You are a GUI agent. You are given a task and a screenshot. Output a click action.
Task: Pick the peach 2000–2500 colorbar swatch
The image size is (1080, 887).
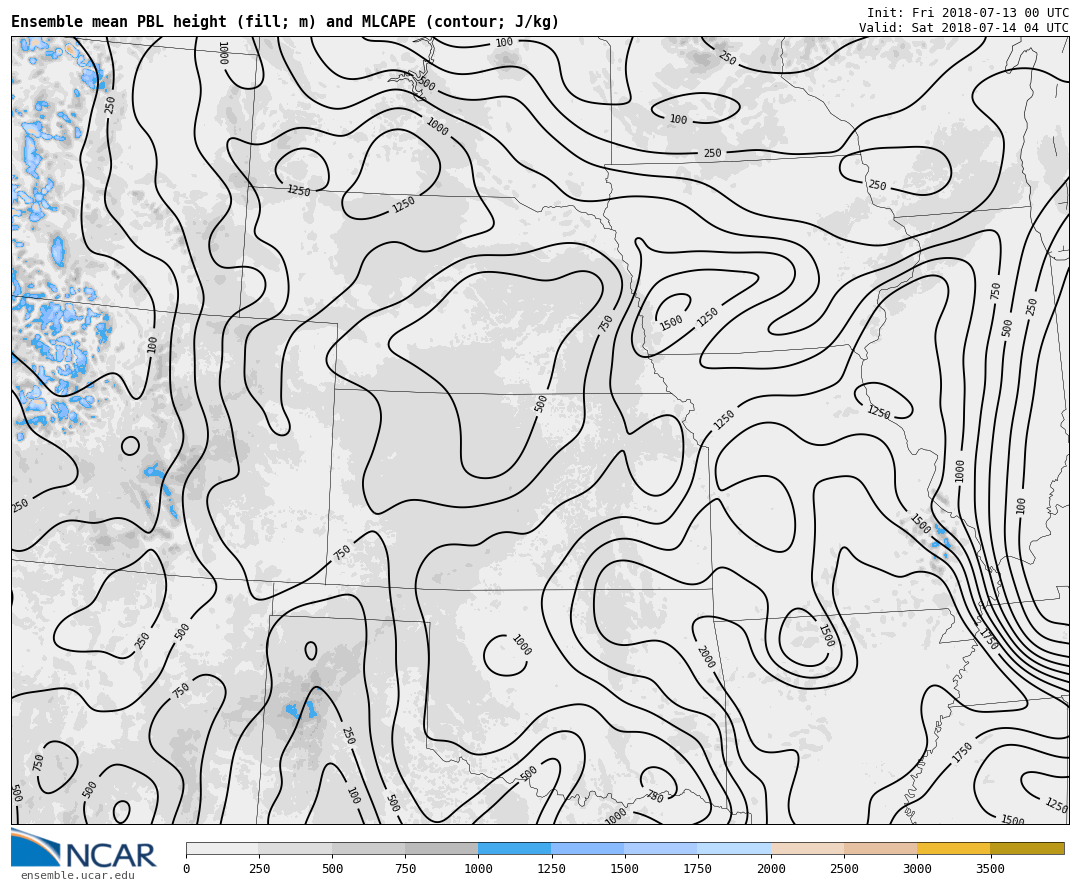click(x=807, y=848)
